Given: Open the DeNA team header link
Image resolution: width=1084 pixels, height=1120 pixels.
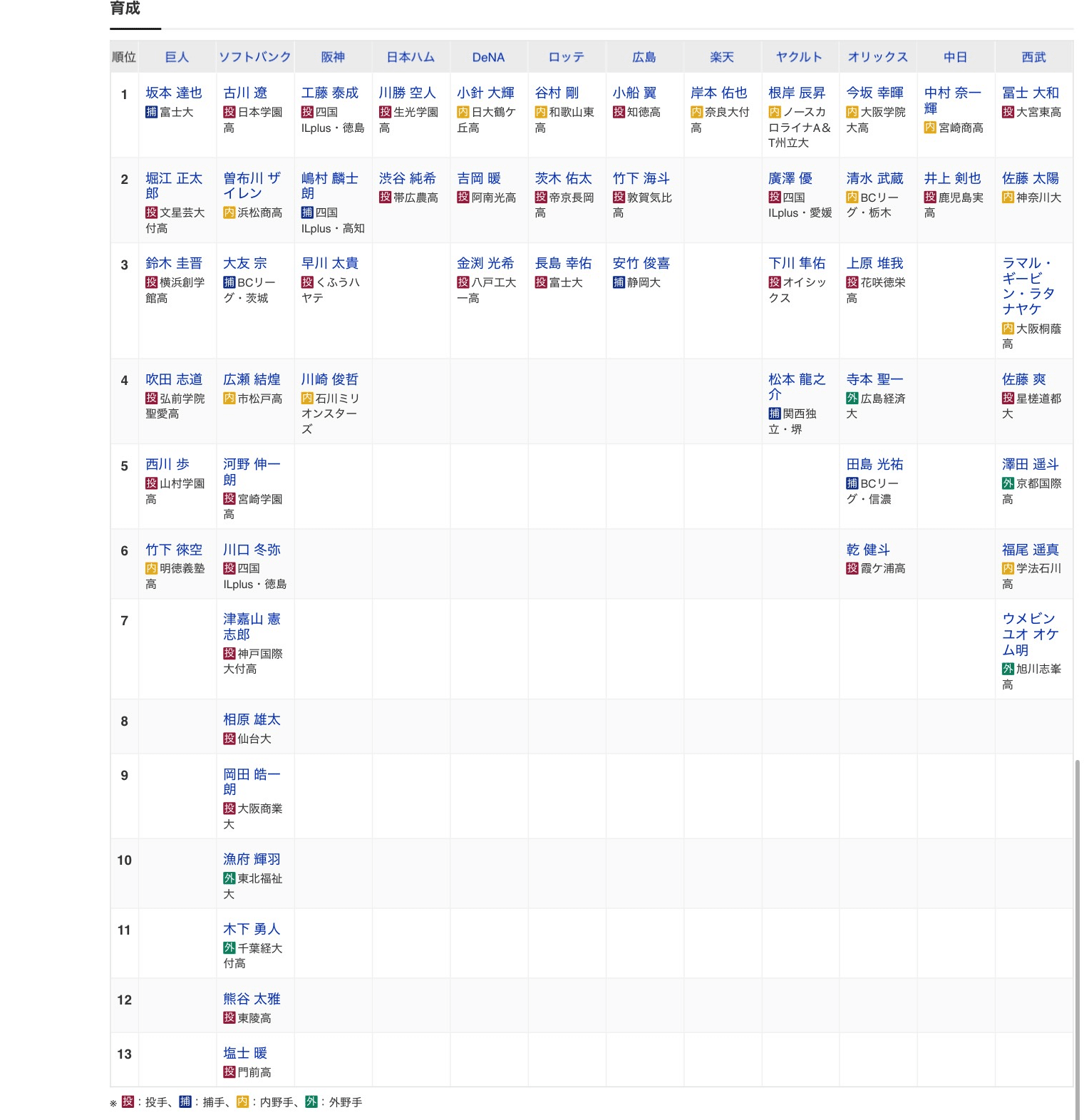Looking at the screenshot, I should coord(488,57).
